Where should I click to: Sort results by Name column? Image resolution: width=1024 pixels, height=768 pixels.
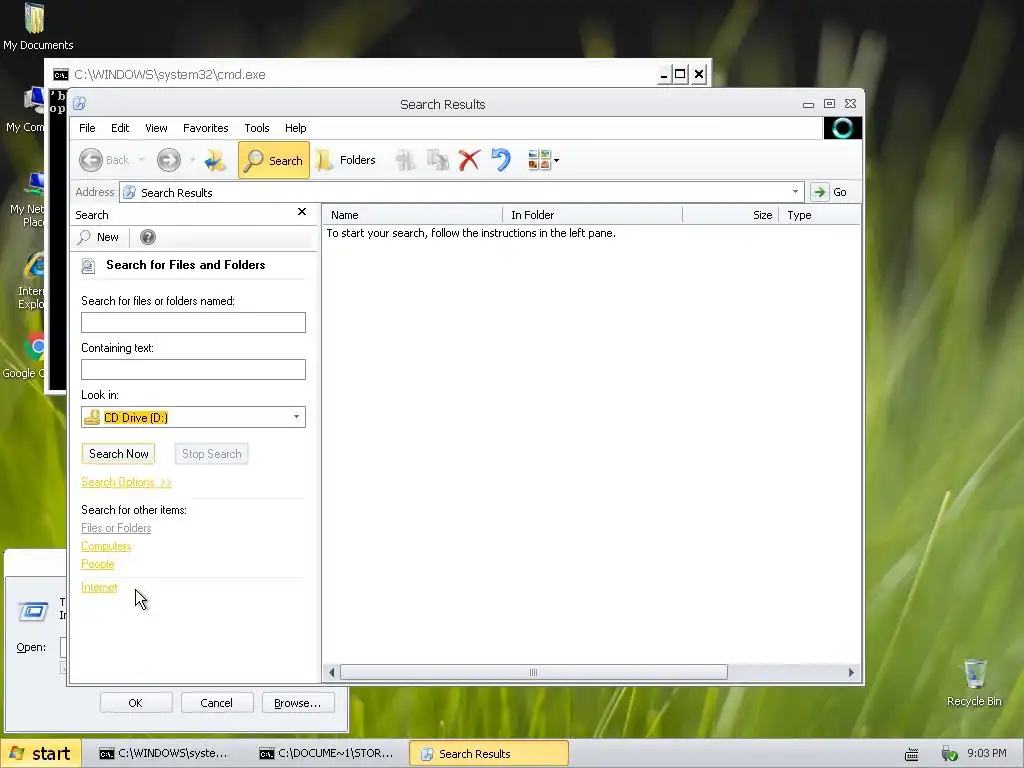413,215
